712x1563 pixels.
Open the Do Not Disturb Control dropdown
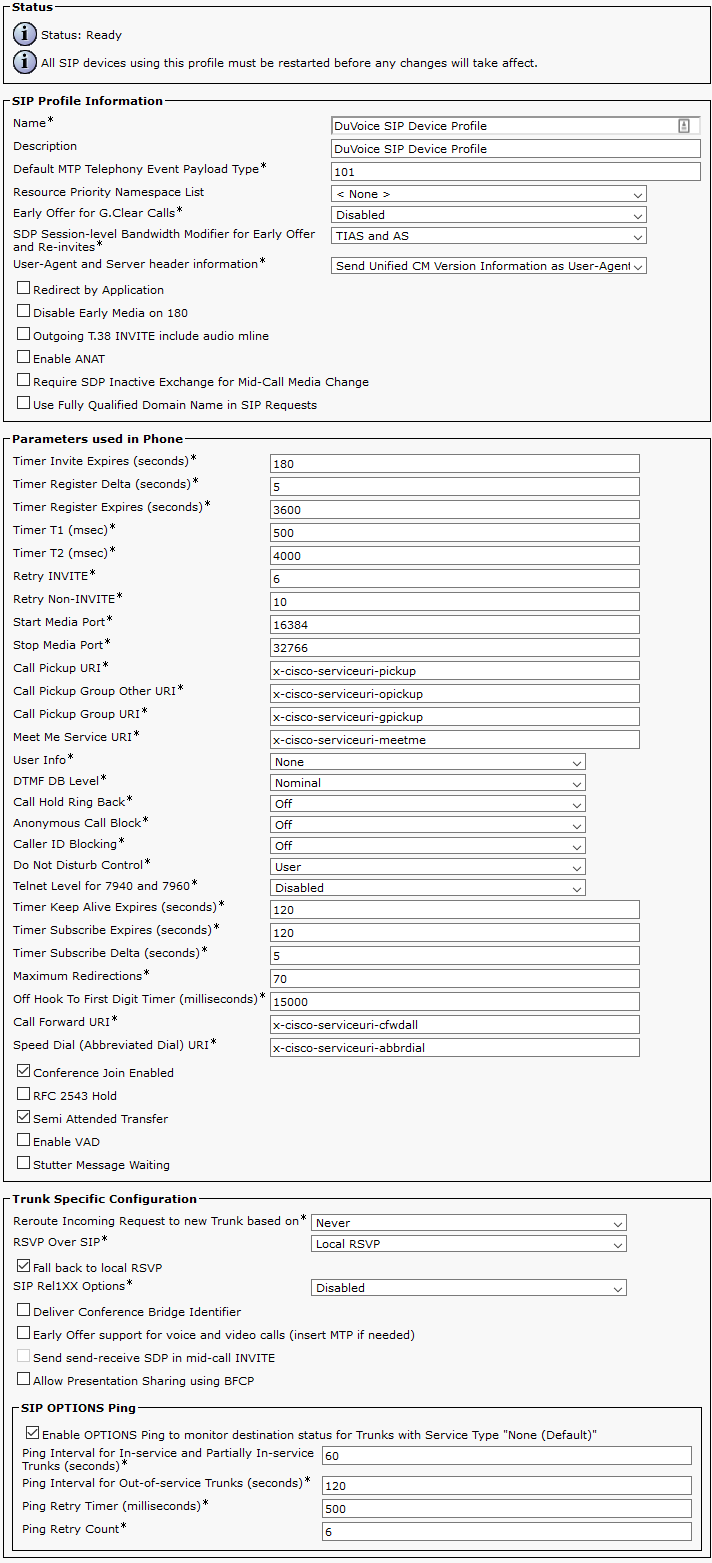click(428, 867)
